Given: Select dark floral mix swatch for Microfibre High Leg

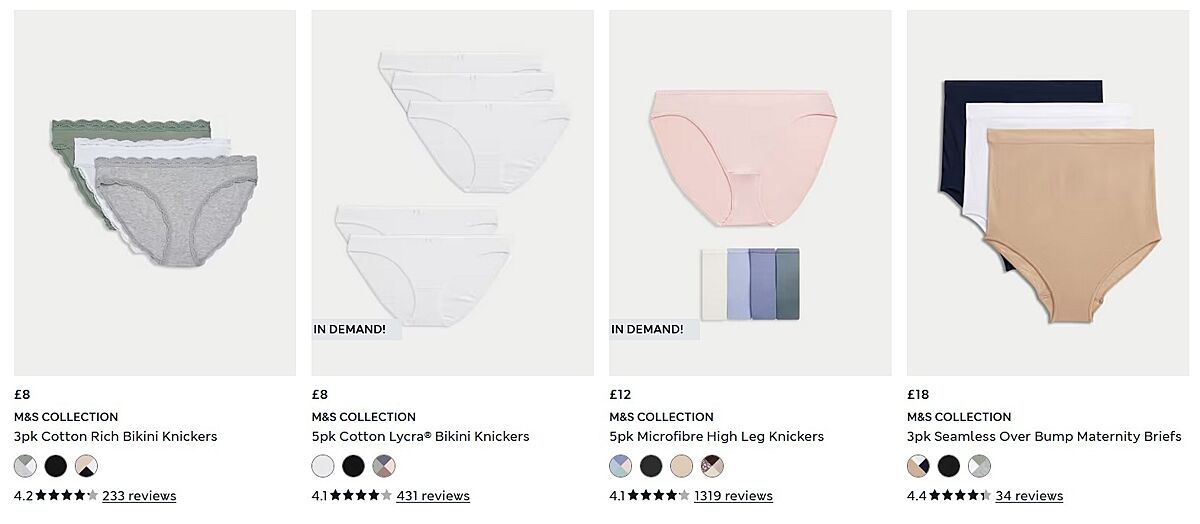Looking at the screenshot, I should (x=711, y=466).
